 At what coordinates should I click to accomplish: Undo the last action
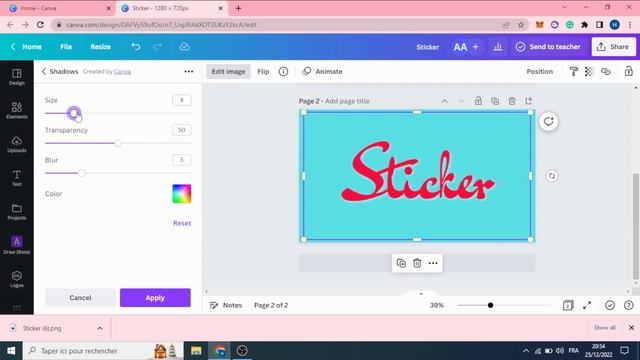point(136,47)
